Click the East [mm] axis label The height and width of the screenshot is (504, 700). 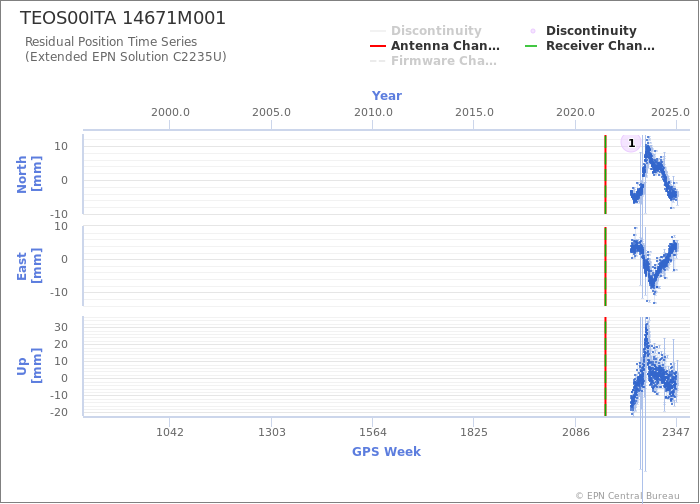pyautogui.click(x=29, y=266)
